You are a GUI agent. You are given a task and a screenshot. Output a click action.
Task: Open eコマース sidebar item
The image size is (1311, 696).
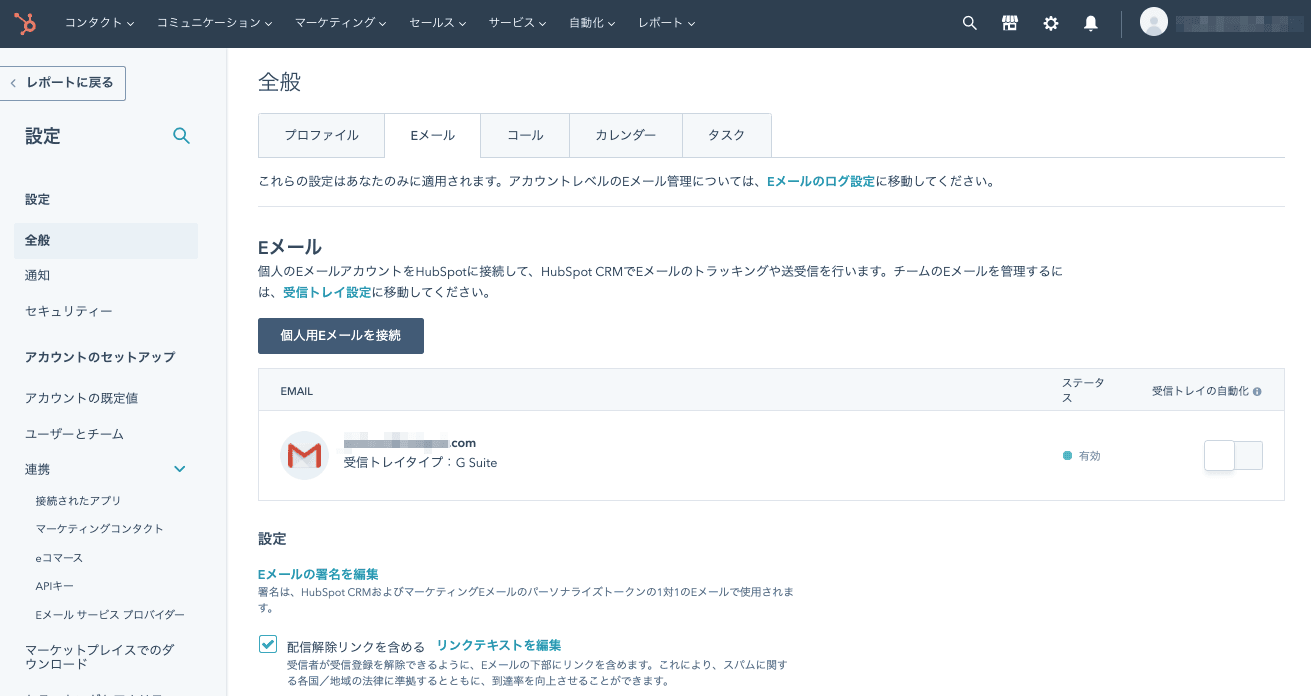[x=59, y=557]
